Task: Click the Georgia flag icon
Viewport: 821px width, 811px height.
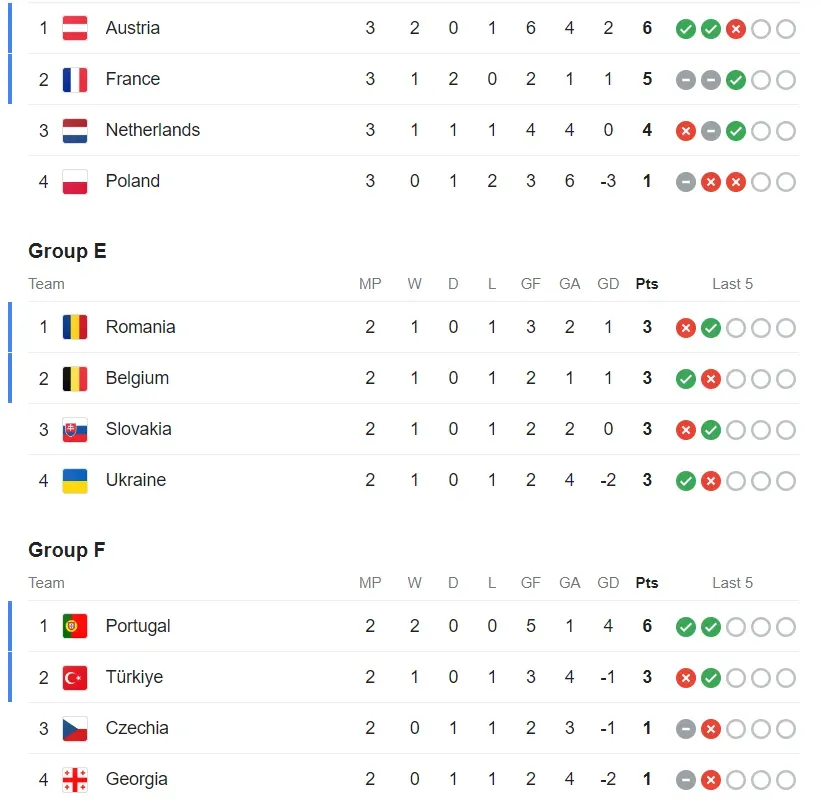Action: point(75,779)
